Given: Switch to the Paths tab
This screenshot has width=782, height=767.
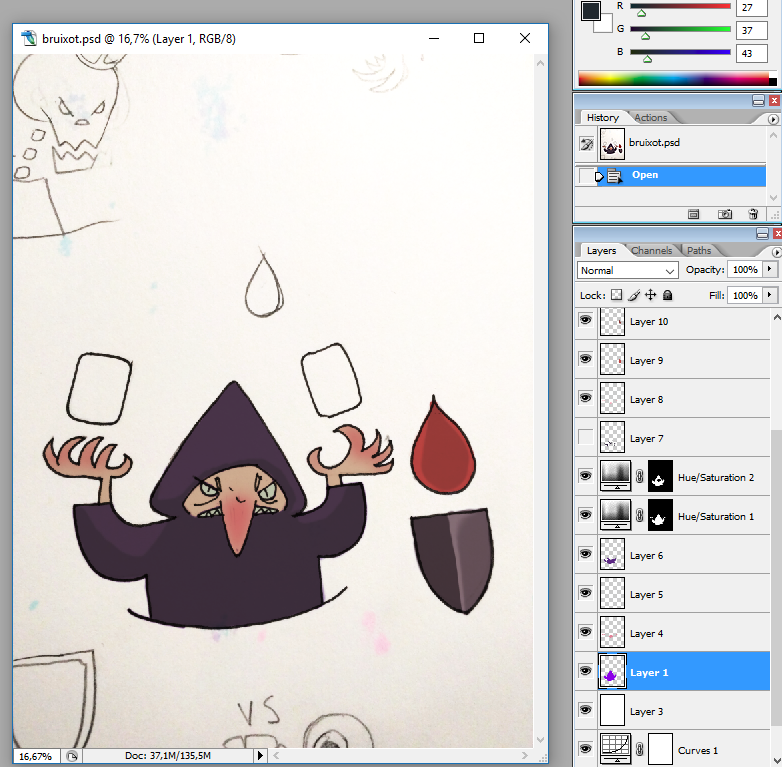Looking at the screenshot, I should (x=699, y=250).
